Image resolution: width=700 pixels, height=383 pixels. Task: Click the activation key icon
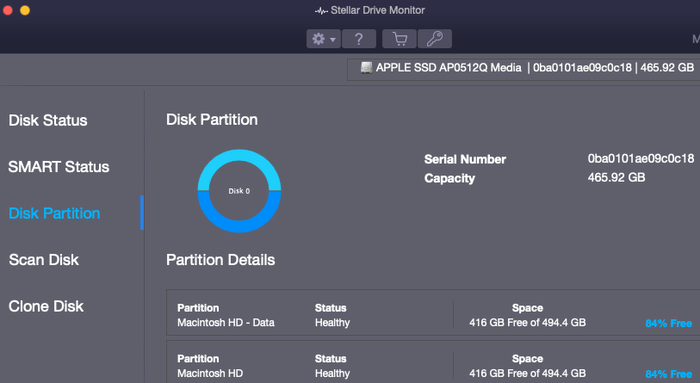(x=435, y=39)
